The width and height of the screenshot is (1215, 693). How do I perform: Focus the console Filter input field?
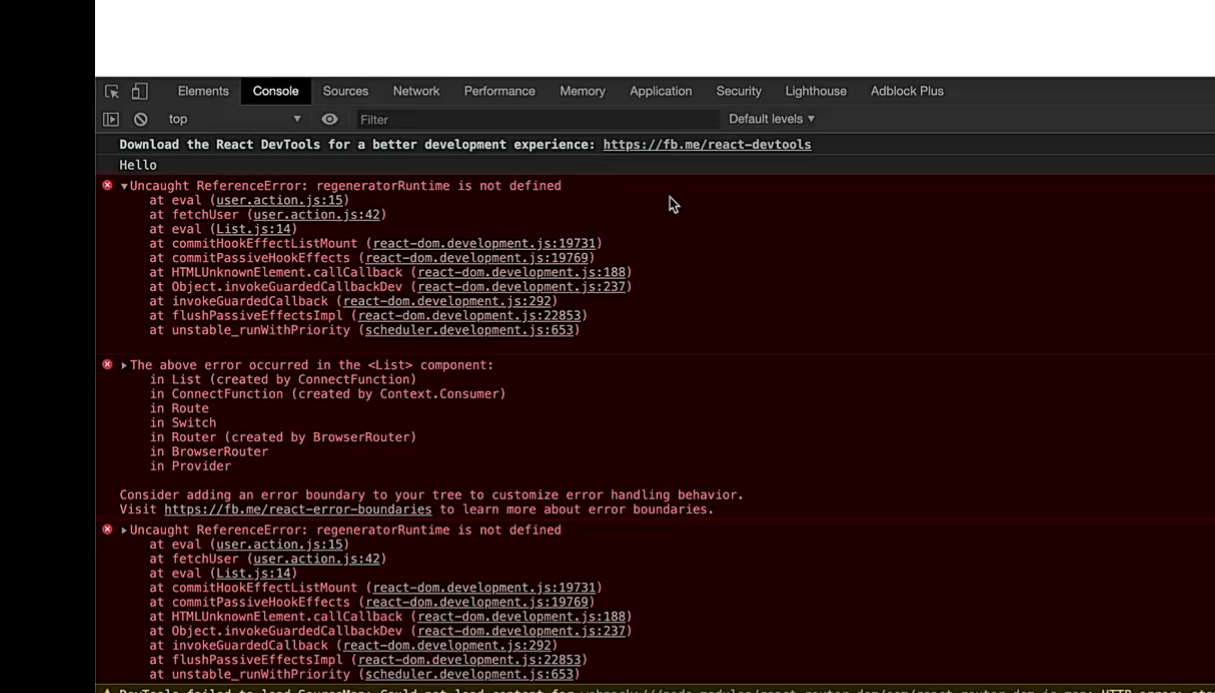pyautogui.click(x=536, y=119)
